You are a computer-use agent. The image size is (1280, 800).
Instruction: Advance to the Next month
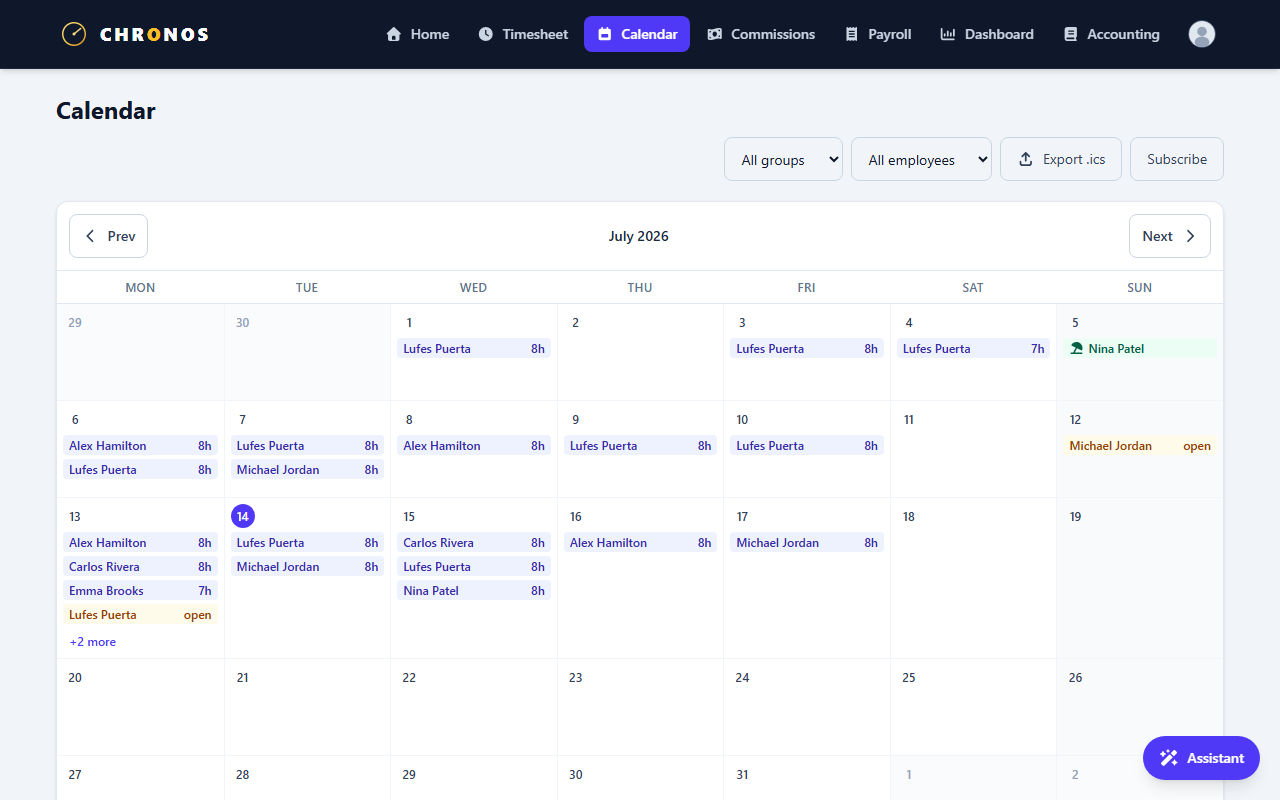click(1170, 236)
